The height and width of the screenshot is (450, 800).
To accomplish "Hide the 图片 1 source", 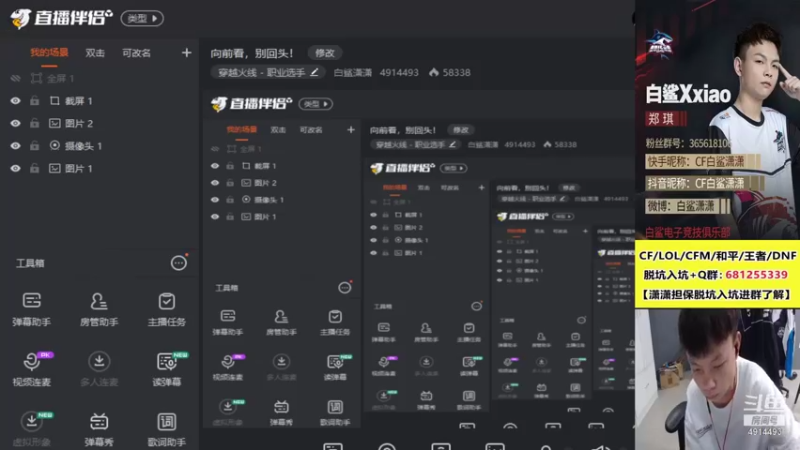I will click(15, 168).
